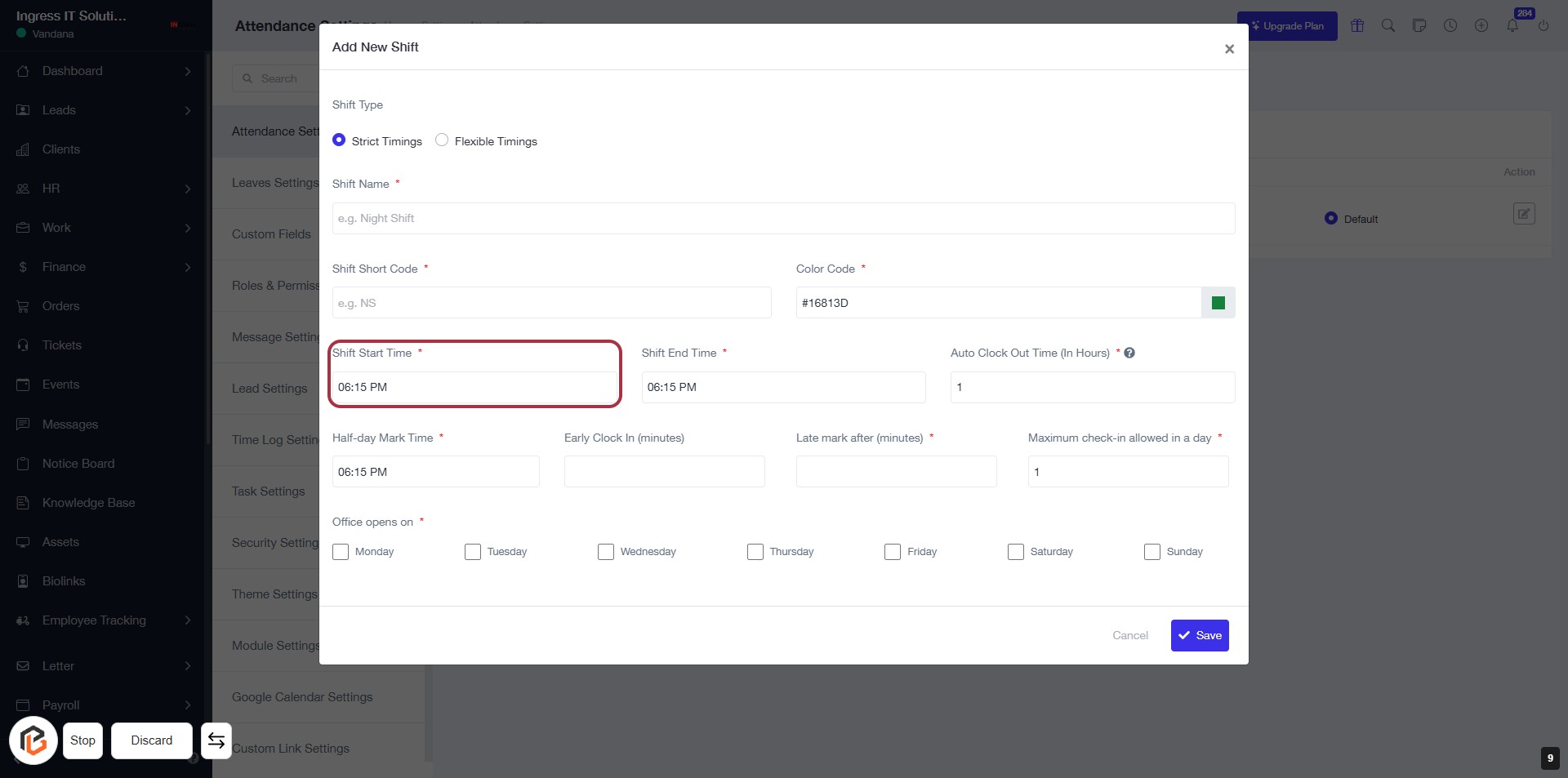The width and height of the screenshot is (1568, 778).
Task: Open the green color code swatch
Action: tap(1218, 303)
